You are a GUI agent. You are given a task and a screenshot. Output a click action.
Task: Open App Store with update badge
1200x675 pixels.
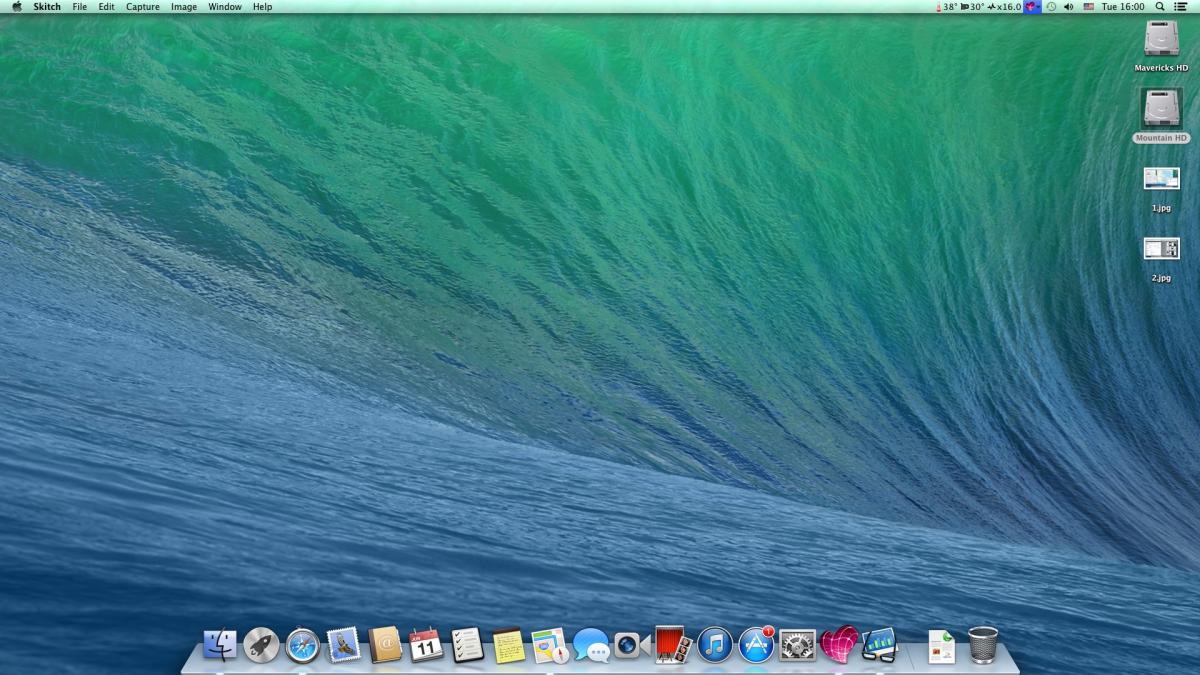point(756,645)
